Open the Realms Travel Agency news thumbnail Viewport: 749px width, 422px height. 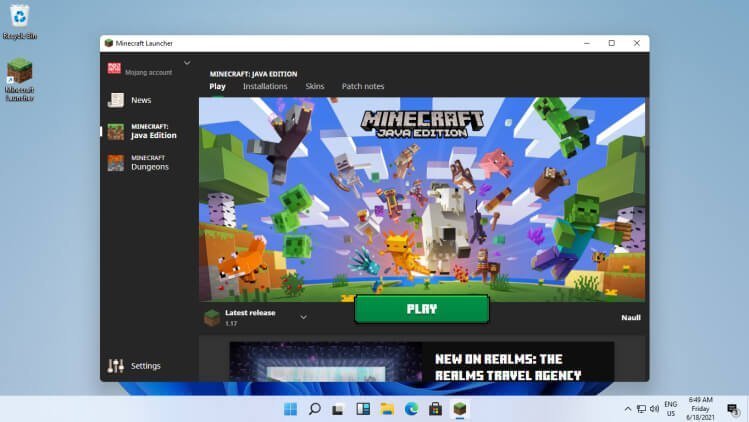tap(326, 362)
